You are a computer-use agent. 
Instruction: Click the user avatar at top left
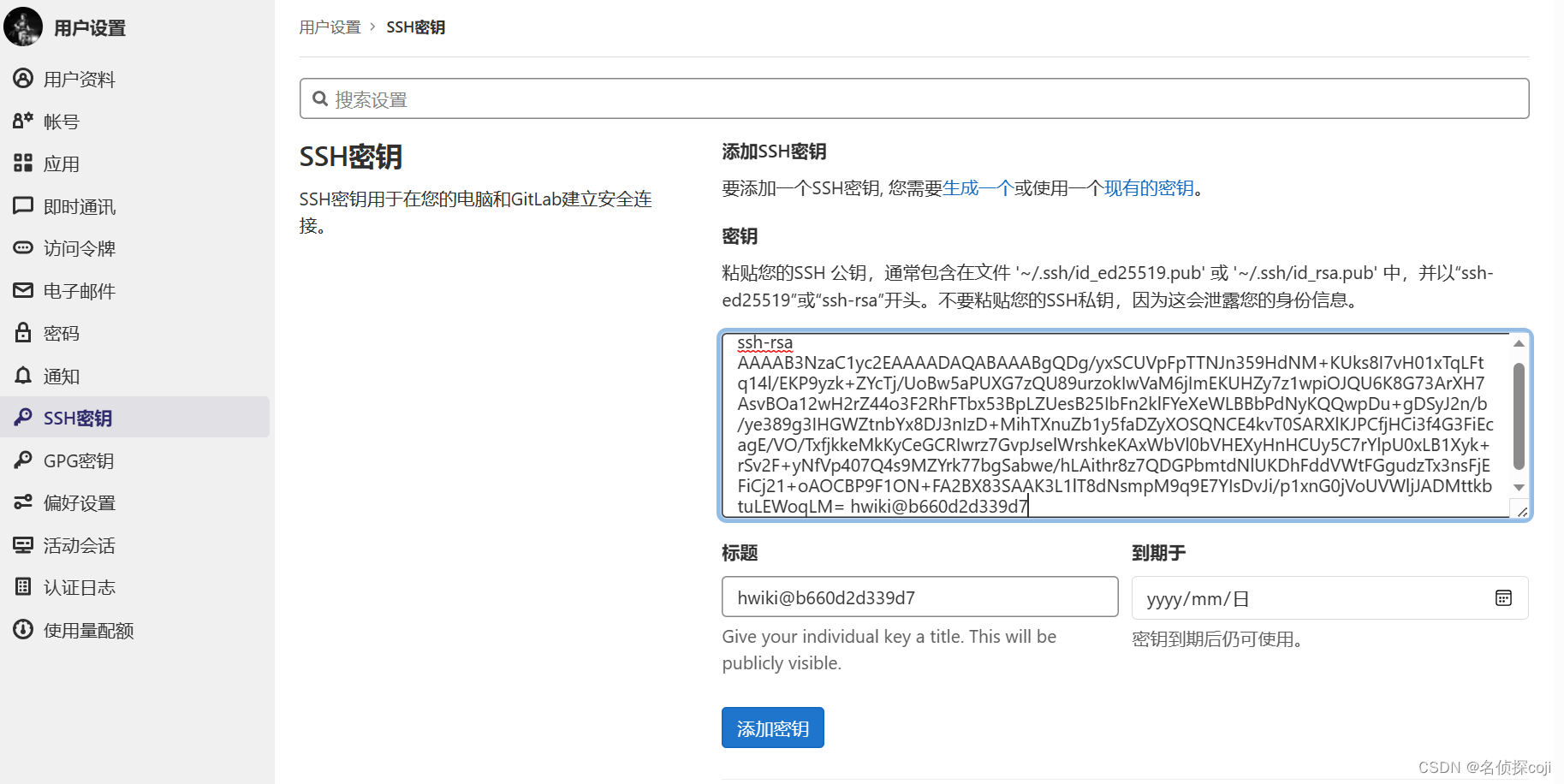coord(23,27)
